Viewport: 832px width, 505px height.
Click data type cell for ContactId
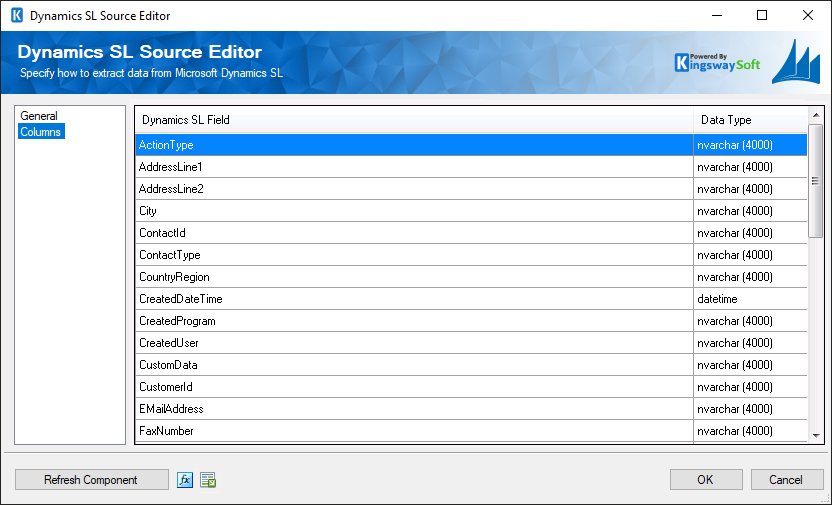(750, 233)
